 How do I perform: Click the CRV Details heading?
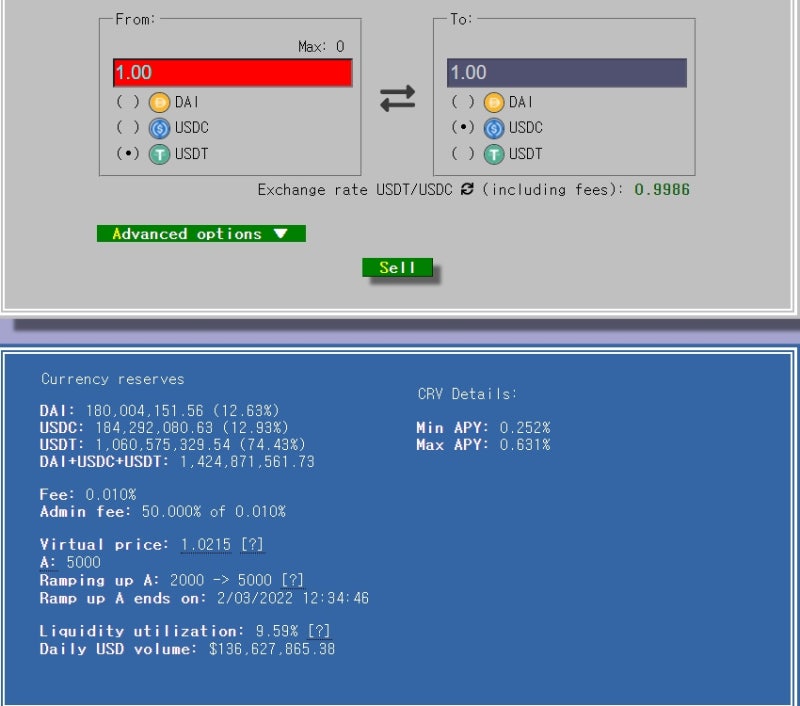pyautogui.click(x=467, y=394)
